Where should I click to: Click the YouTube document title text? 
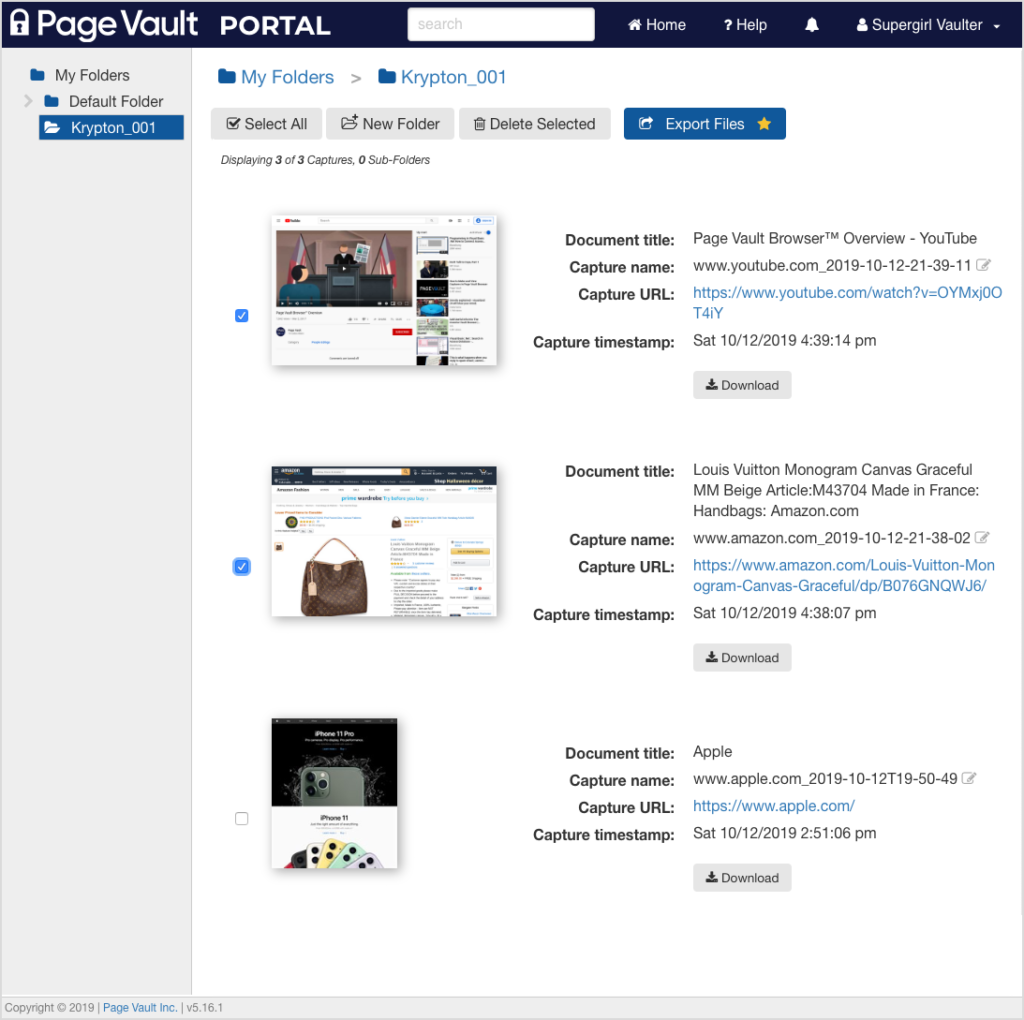point(835,238)
